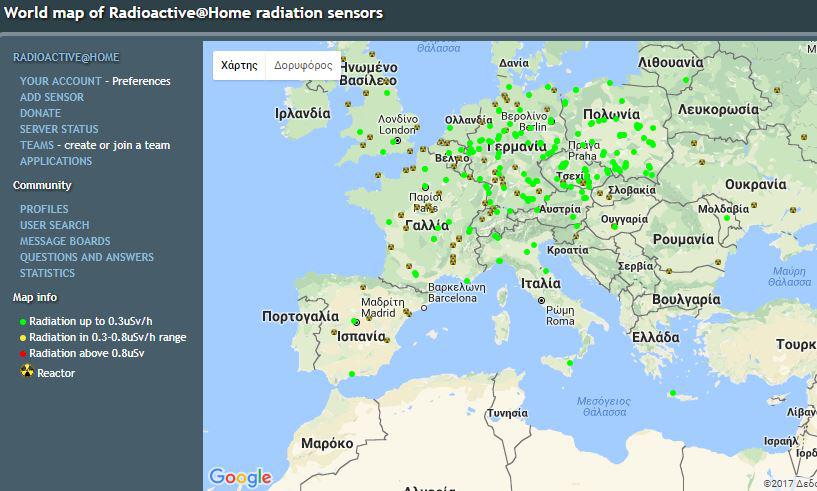Open account Preferences

[x=141, y=81]
